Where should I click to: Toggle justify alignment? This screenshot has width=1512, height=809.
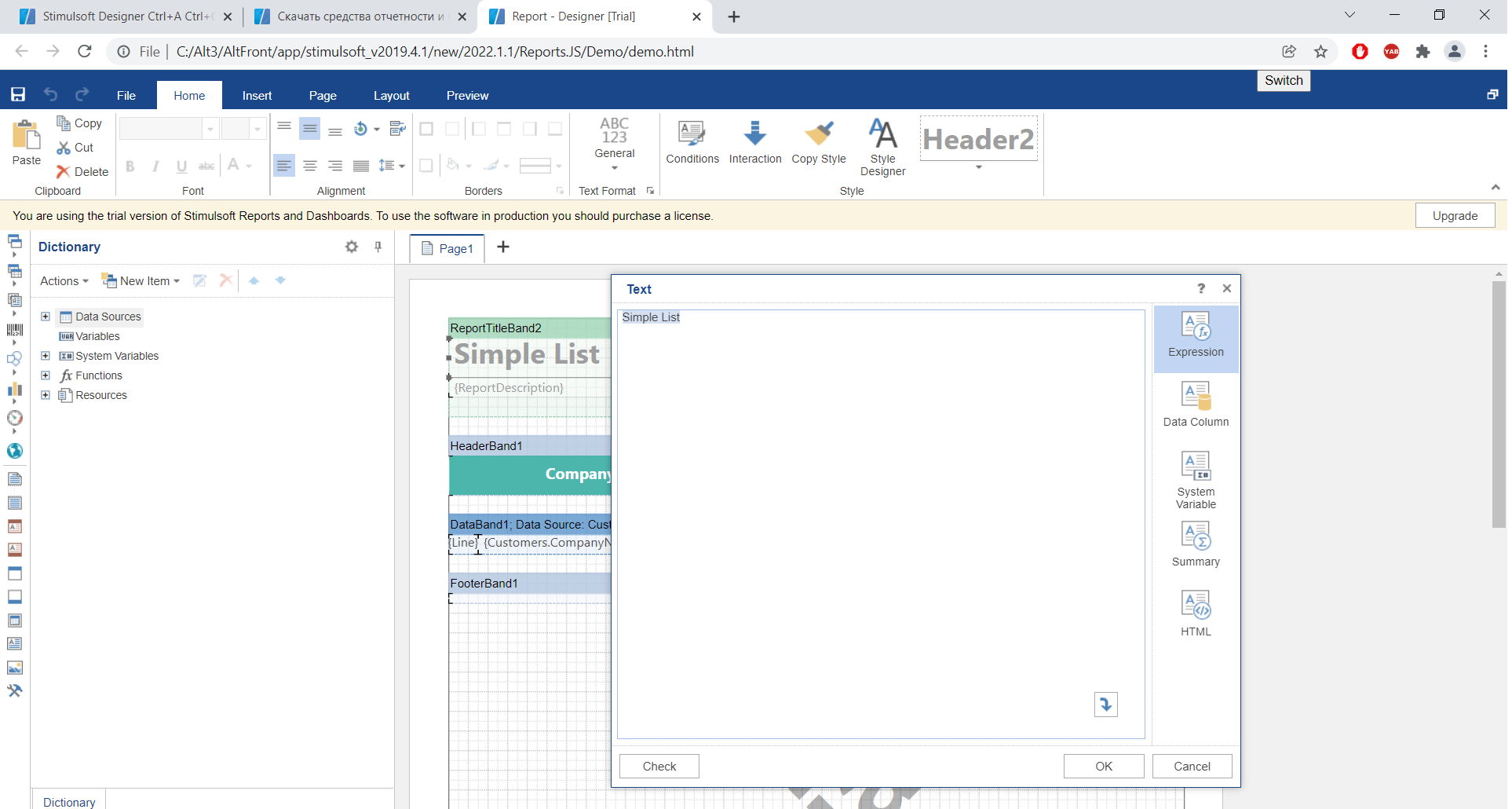click(361, 166)
